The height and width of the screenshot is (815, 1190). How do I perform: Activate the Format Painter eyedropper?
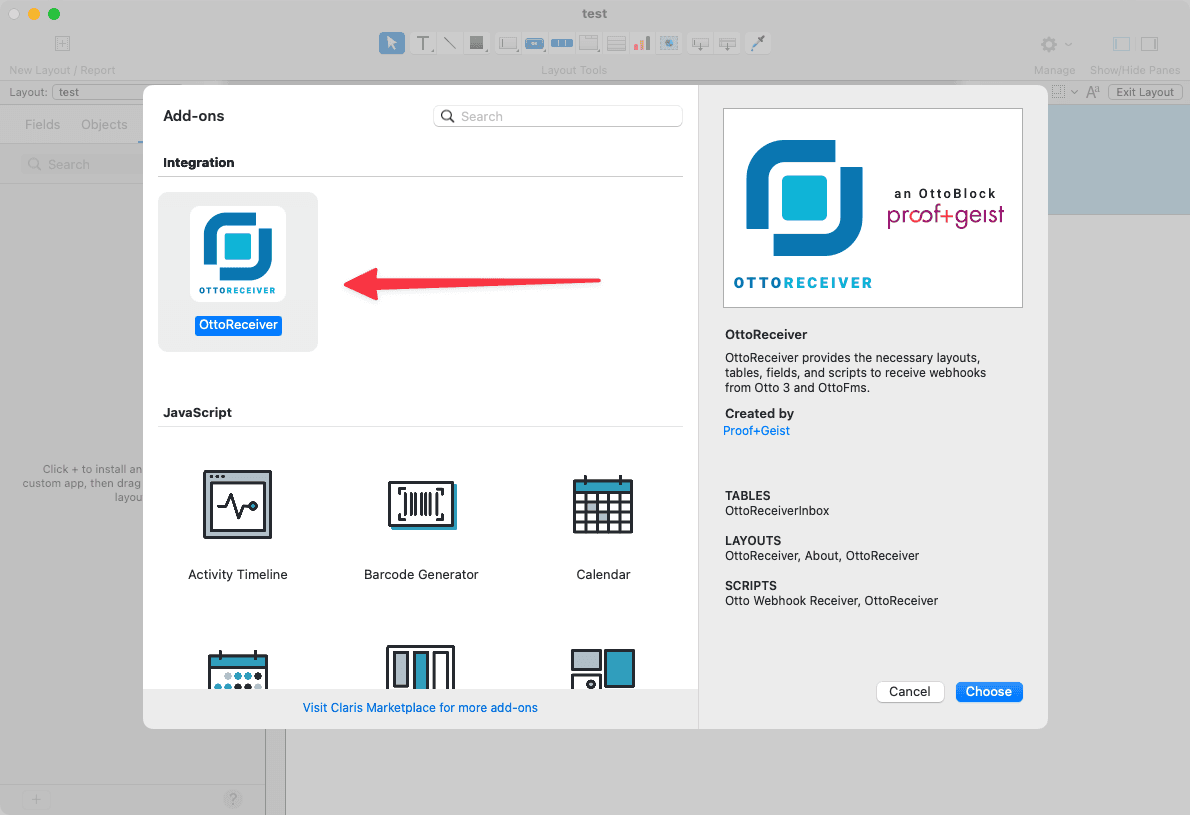click(x=757, y=43)
